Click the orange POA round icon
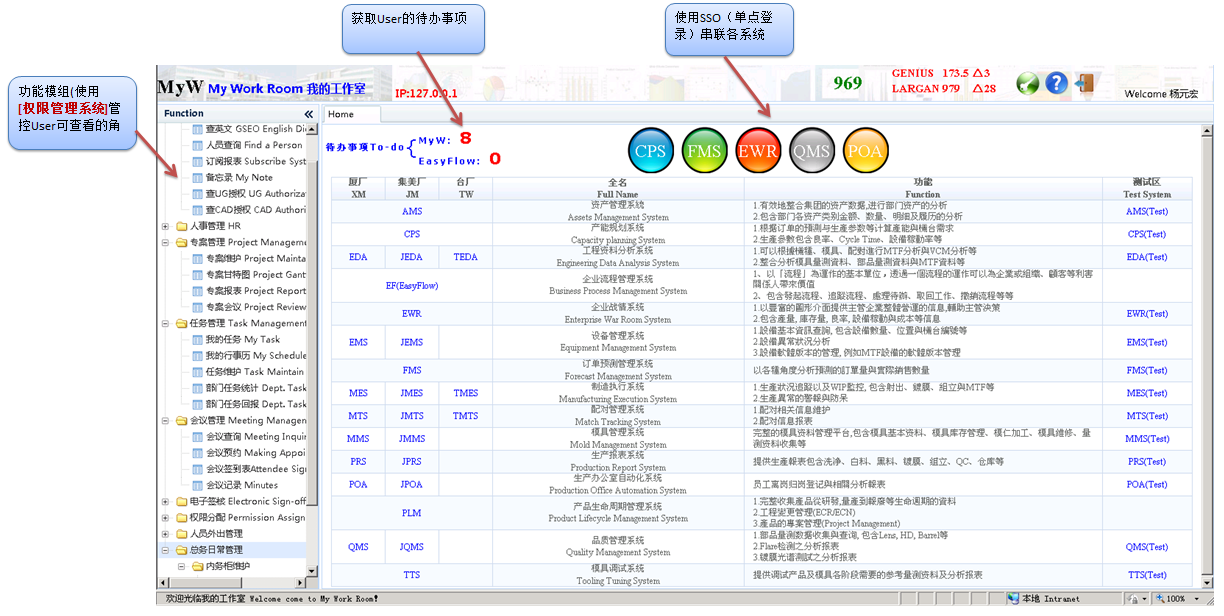 tap(866, 151)
